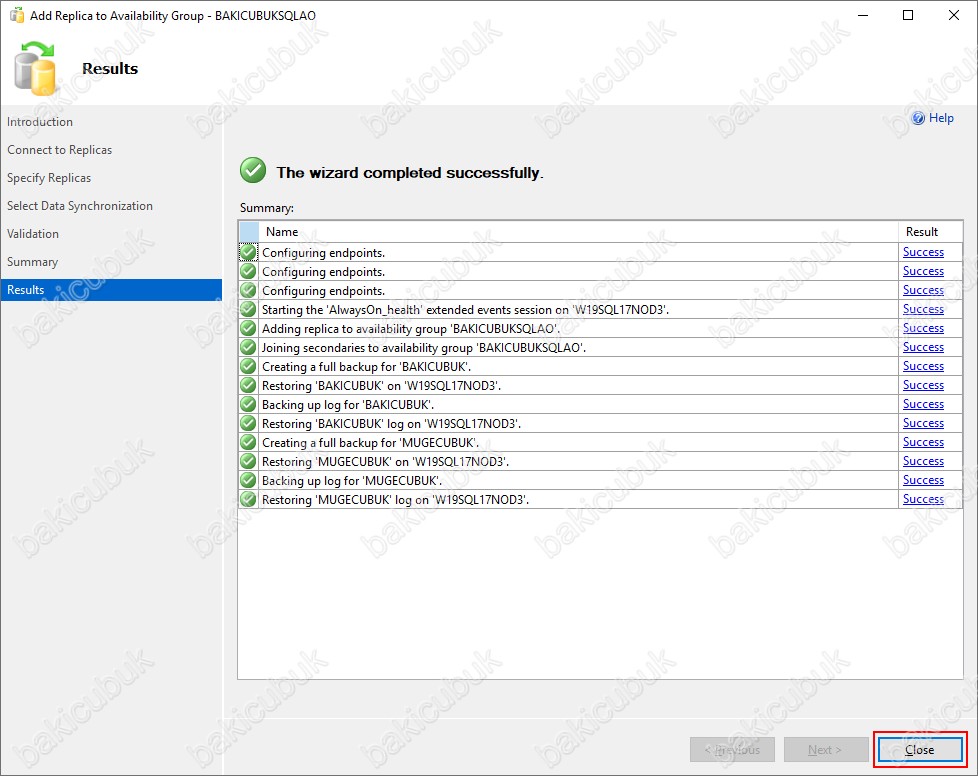Open Success link for Restoring 'BAKICUBUK' log row

tap(923, 423)
